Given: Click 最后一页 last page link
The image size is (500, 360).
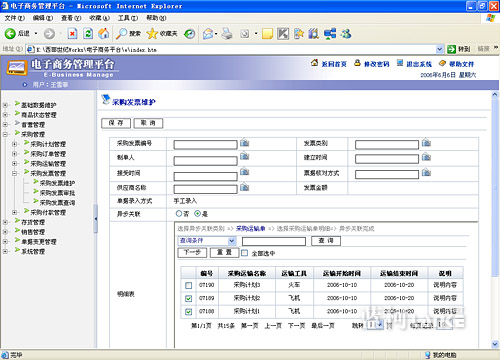Looking at the screenshot, I should (x=323, y=326).
